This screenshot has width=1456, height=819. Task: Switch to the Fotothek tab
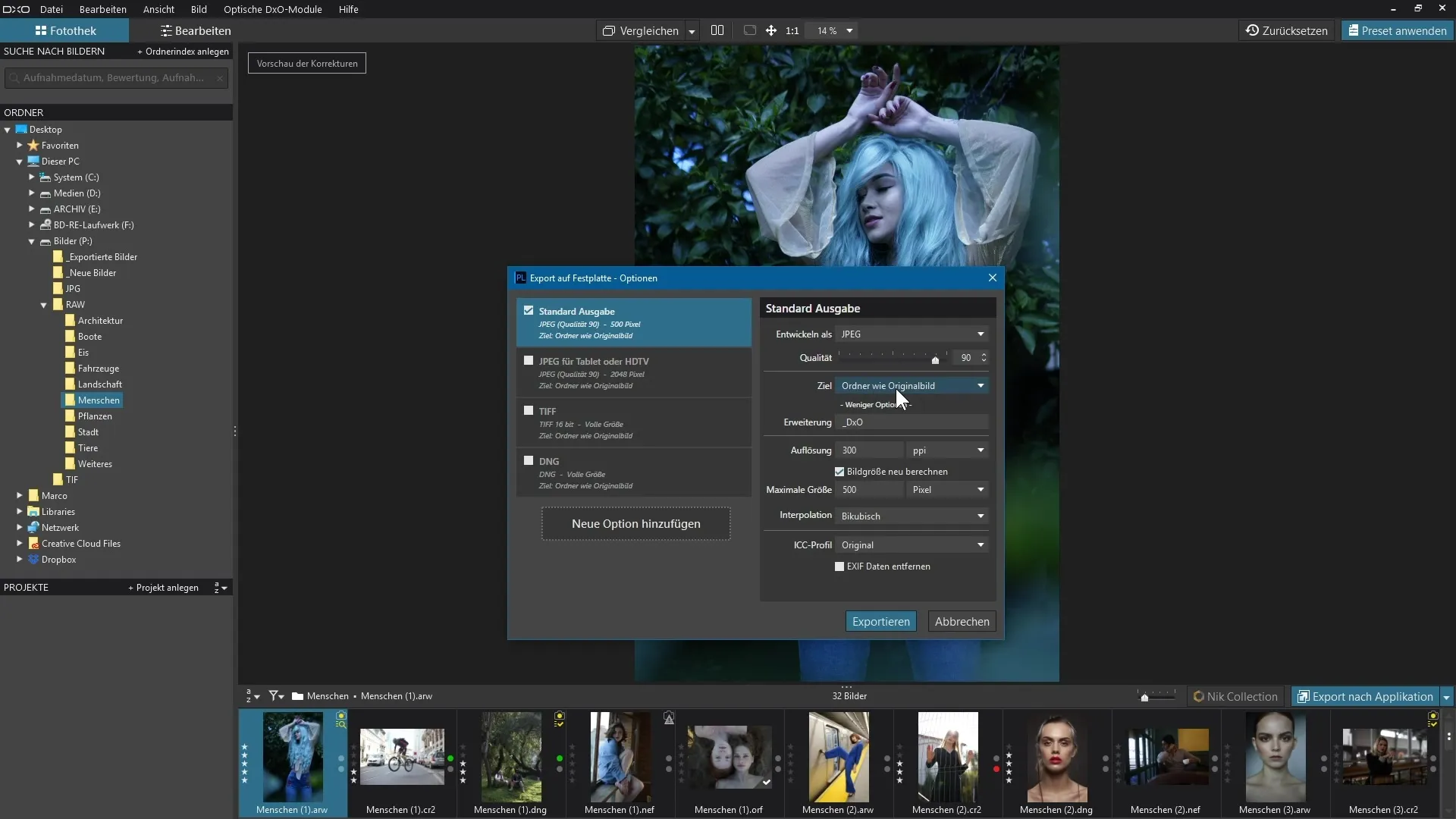(x=65, y=30)
